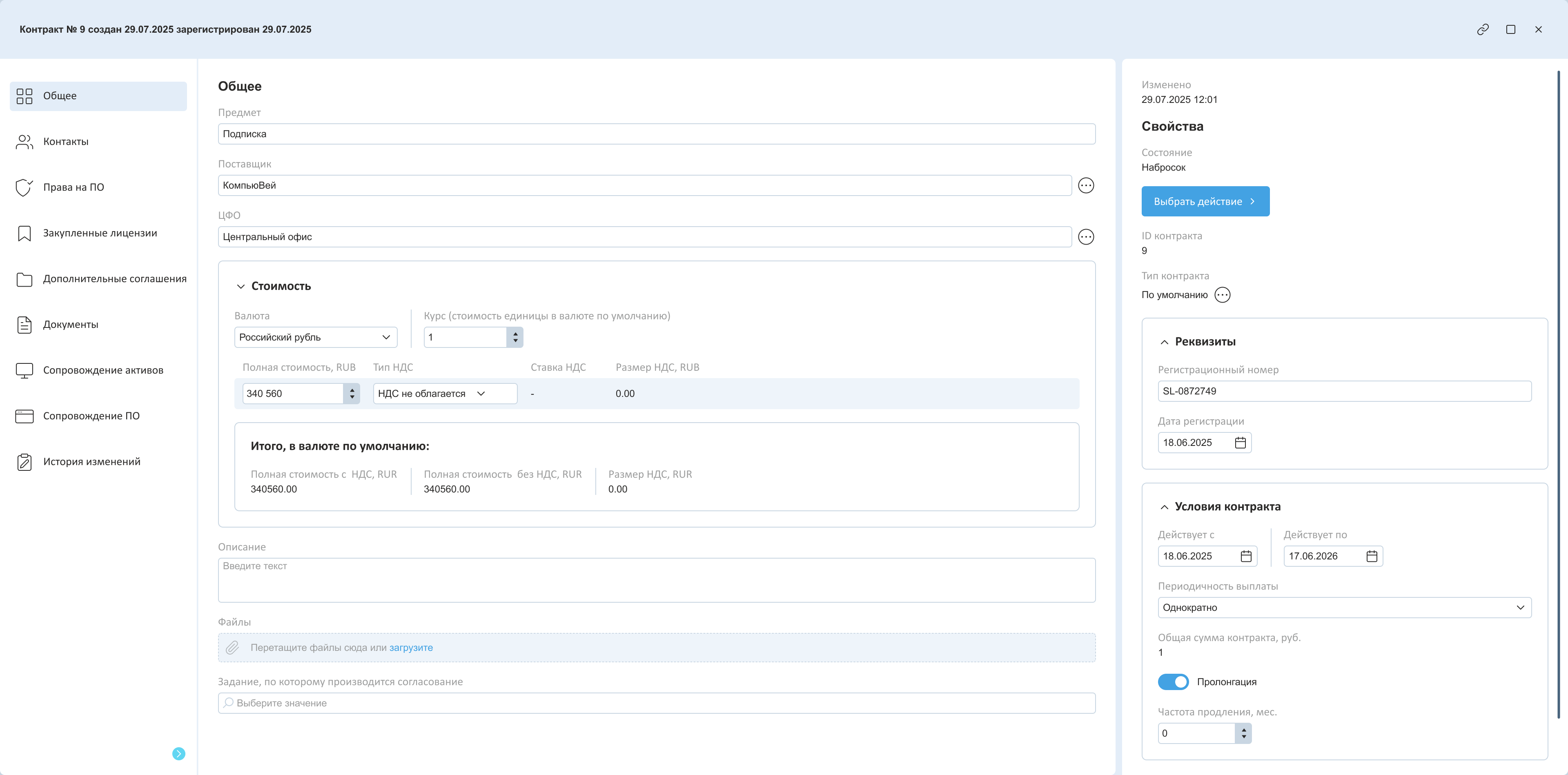The width and height of the screenshot is (1568, 775).
Task: Open ЦФО selection ellipsis next to Центральный офис
Action: (1086, 237)
